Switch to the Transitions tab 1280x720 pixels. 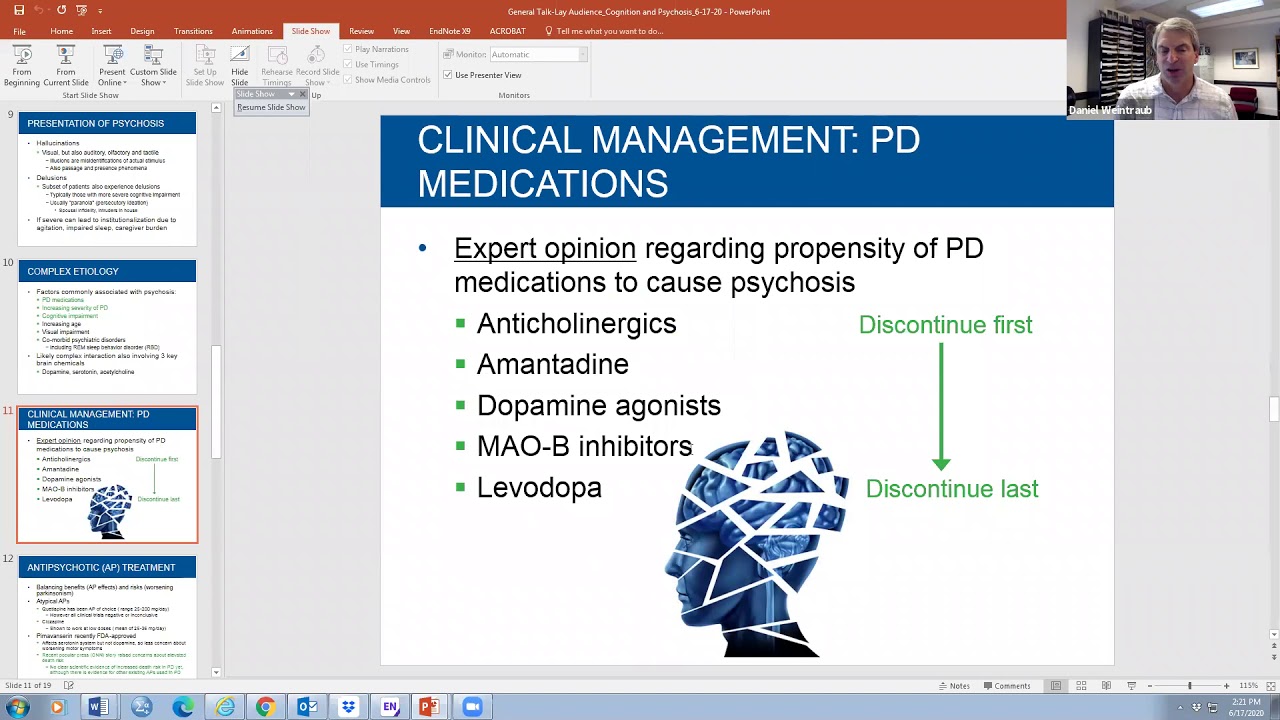(193, 31)
